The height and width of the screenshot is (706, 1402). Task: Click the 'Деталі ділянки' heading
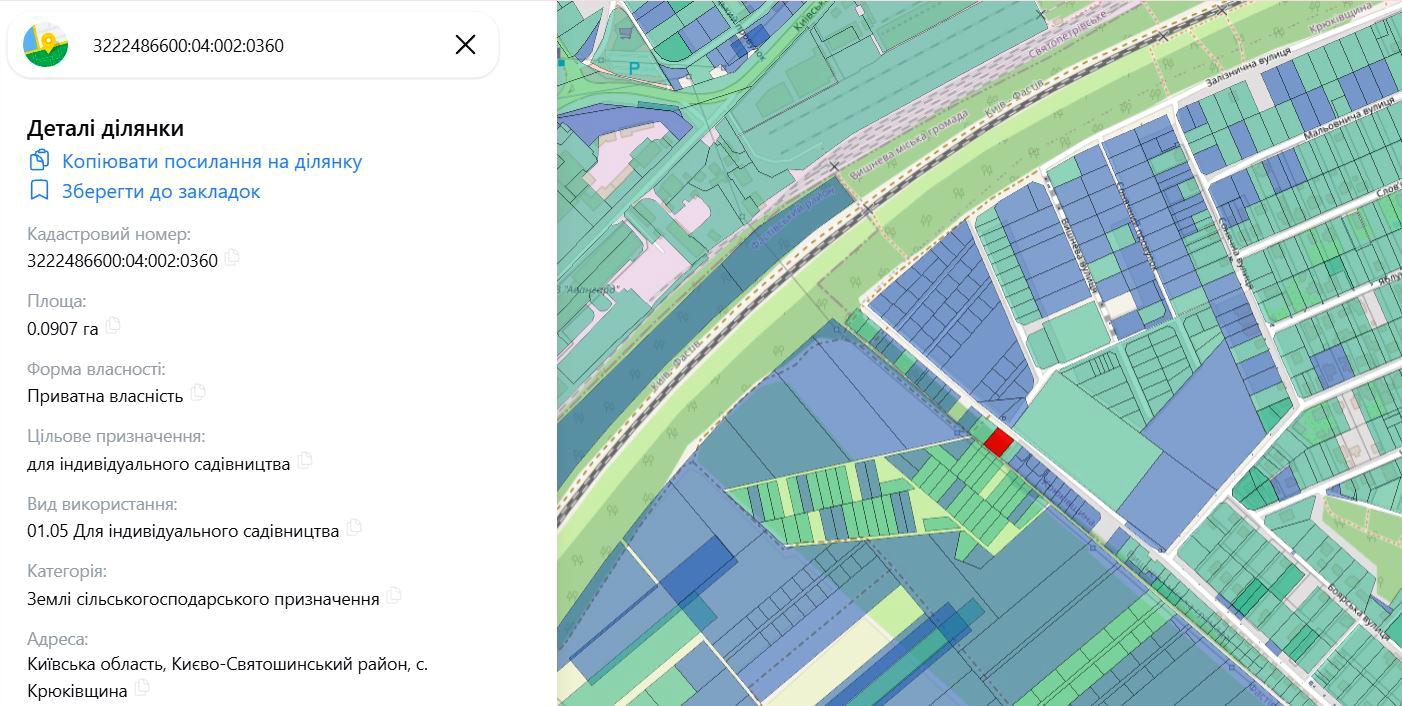[x=105, y=128]
